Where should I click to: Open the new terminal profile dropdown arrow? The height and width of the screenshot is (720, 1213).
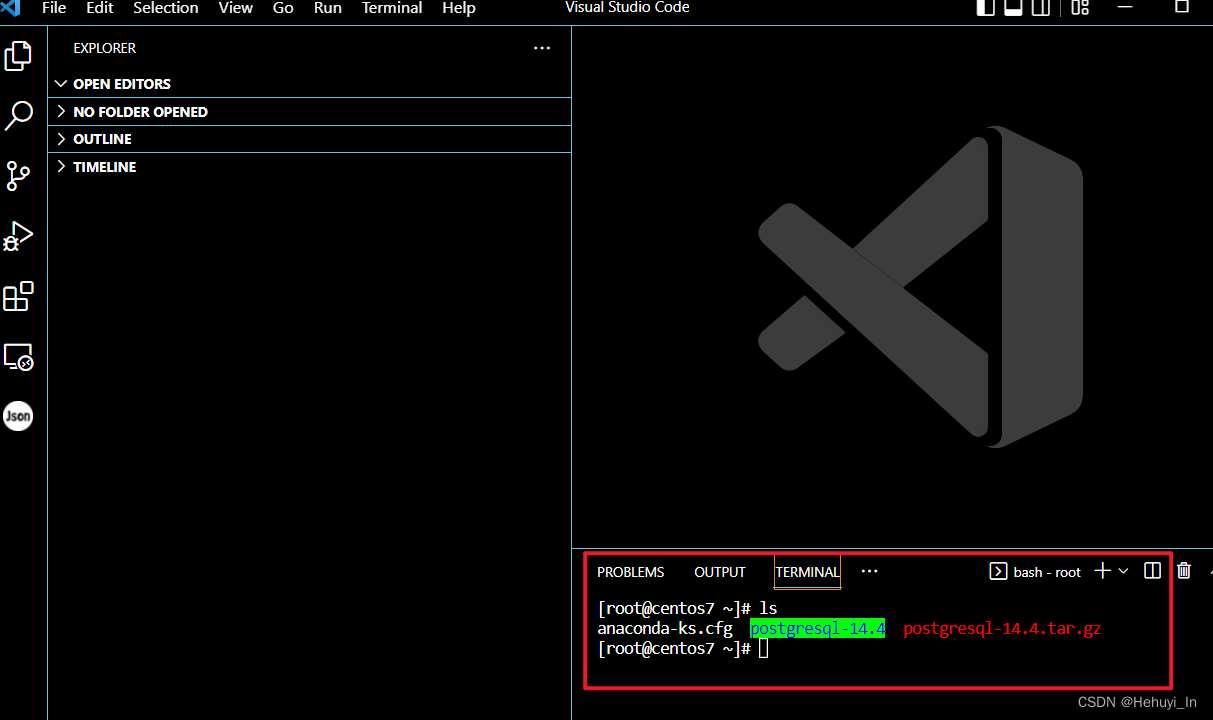point(1123,570)
